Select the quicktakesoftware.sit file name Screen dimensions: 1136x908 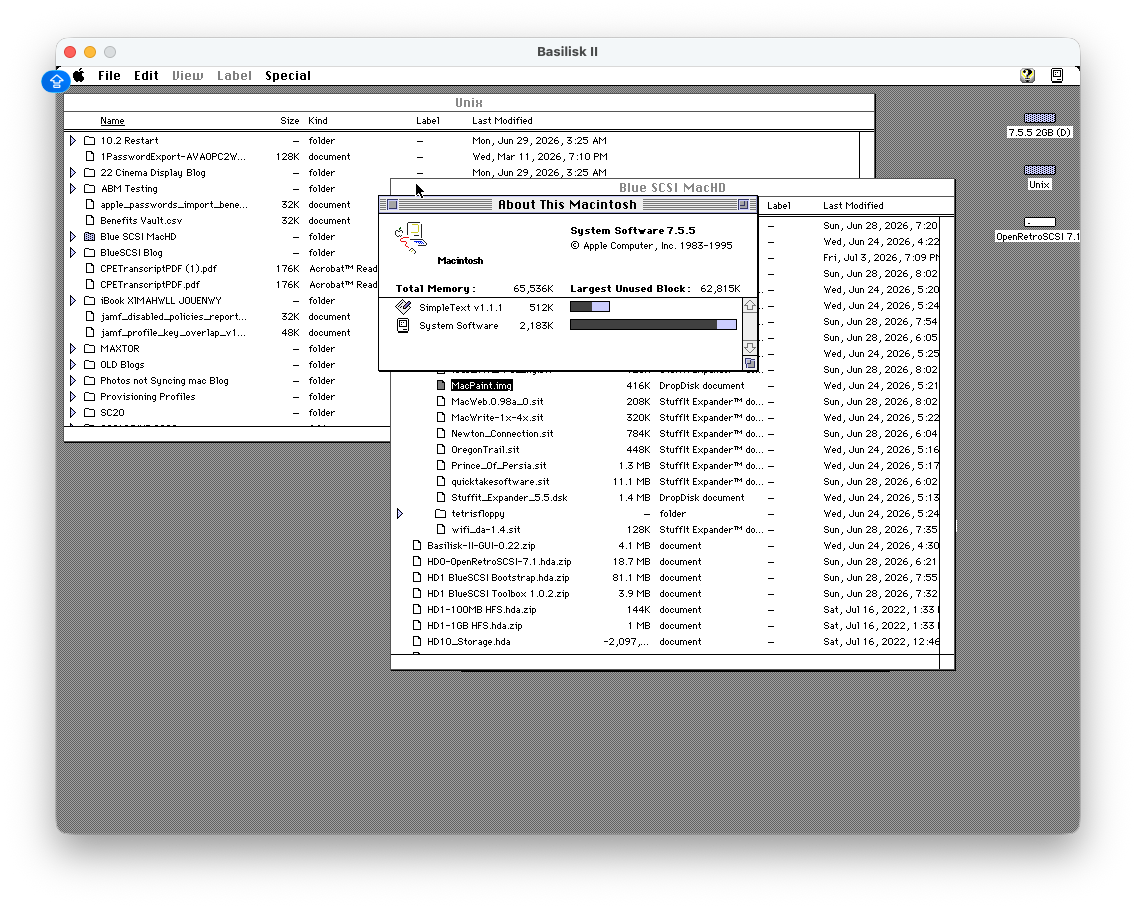click(500, 482)
